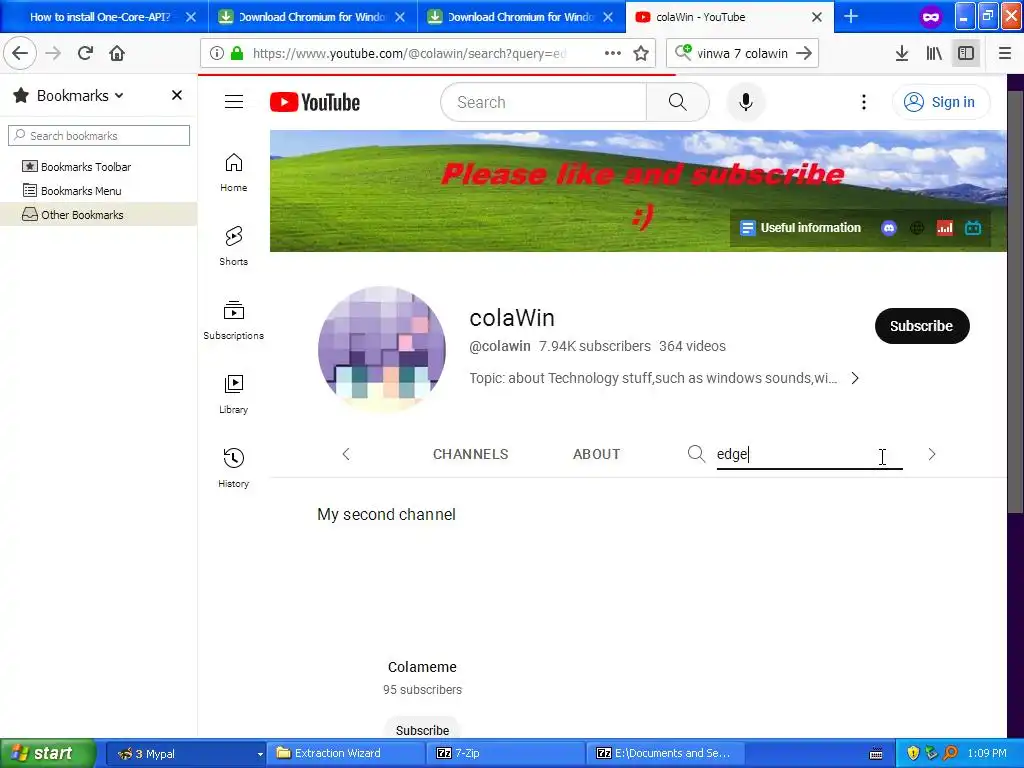This screenshot has width=1024, height=768.
Task: Go back with the browser back arrow
Action: click(x=20, y=53)
